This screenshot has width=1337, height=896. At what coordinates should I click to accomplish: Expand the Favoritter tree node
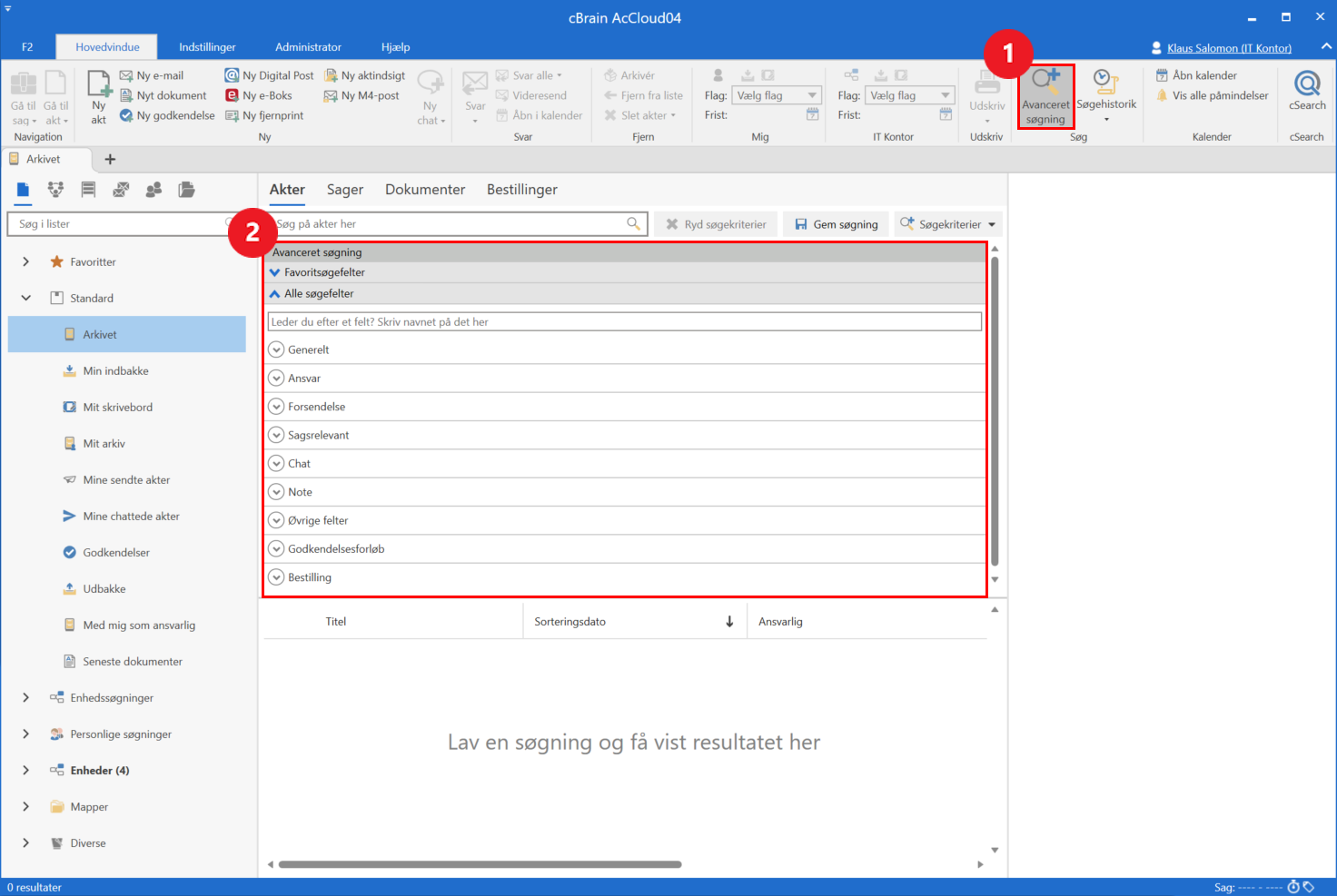click(25, 261)
